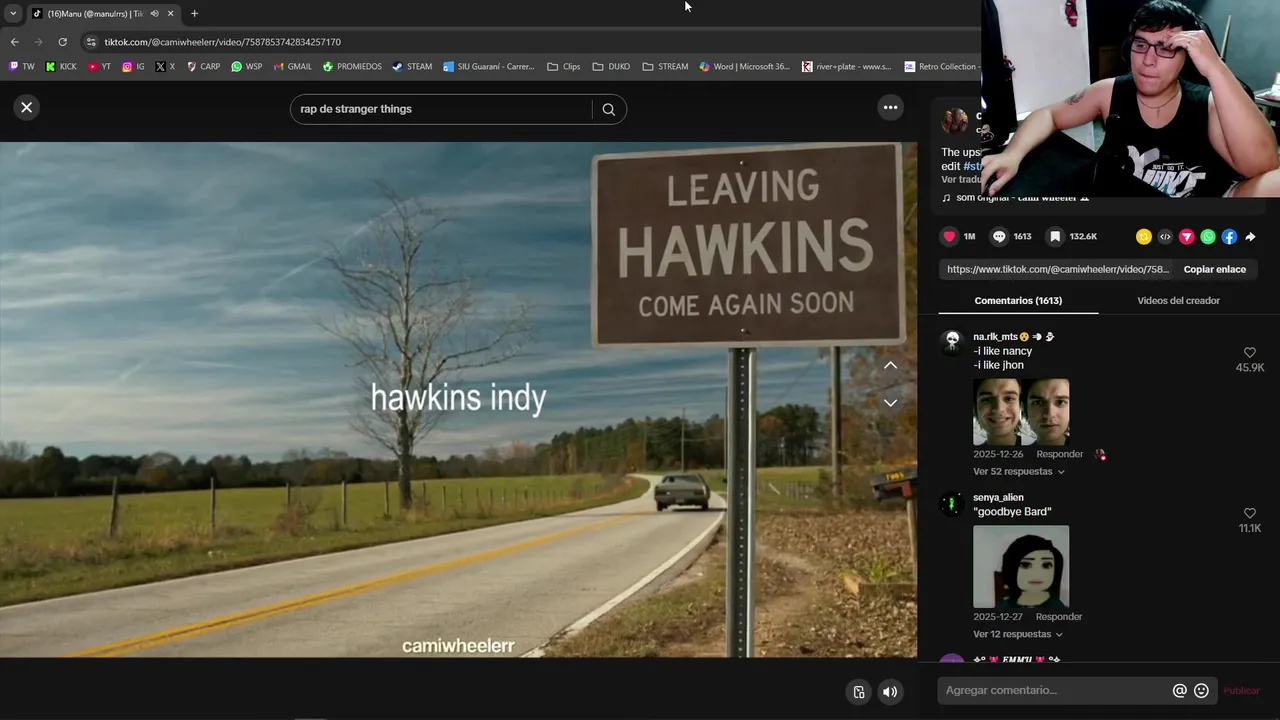Send to friends via pink icon
Screen dimensions: 1280x720
pos(1186,237)
